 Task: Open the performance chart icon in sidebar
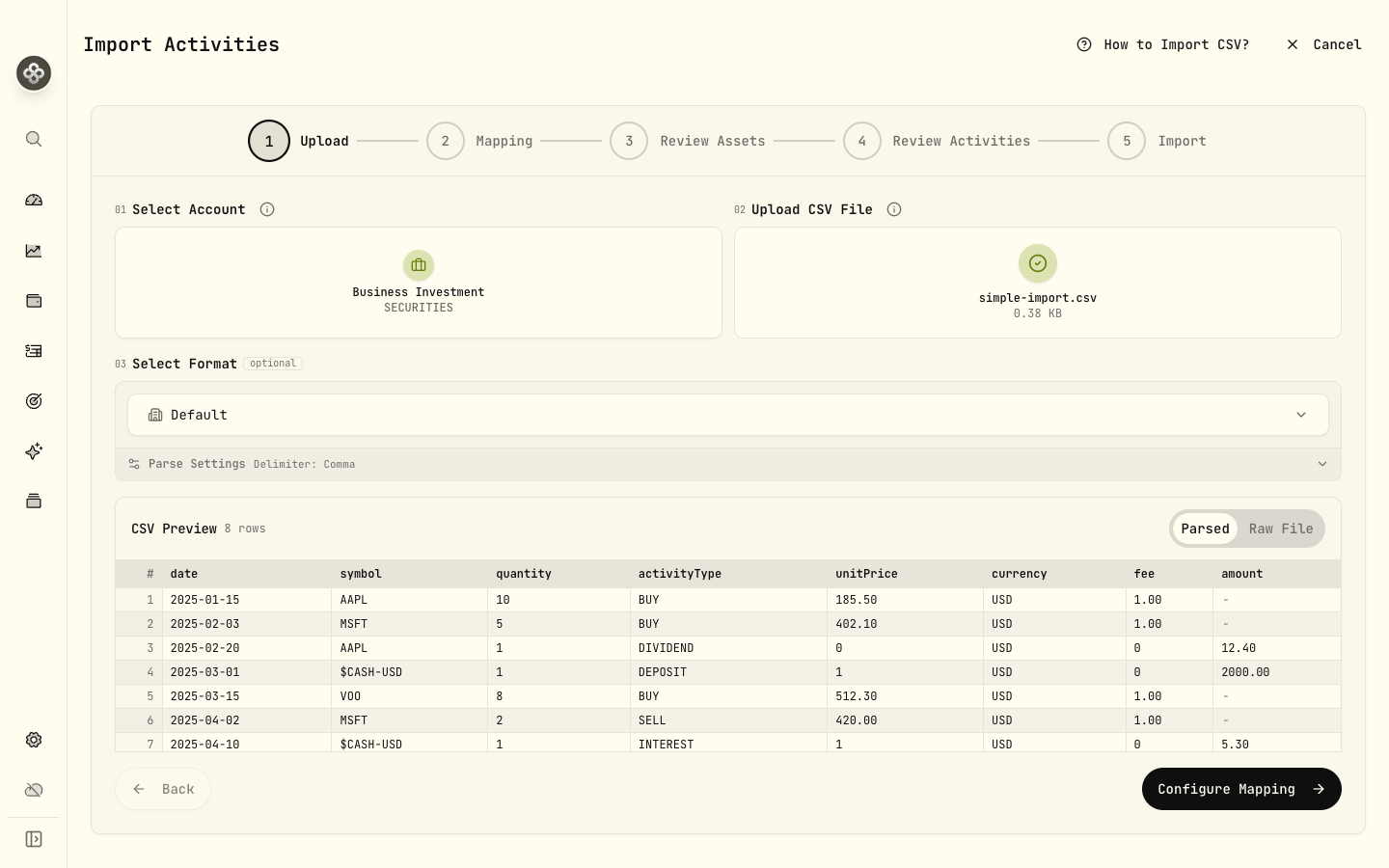click(x=34, y=251)
